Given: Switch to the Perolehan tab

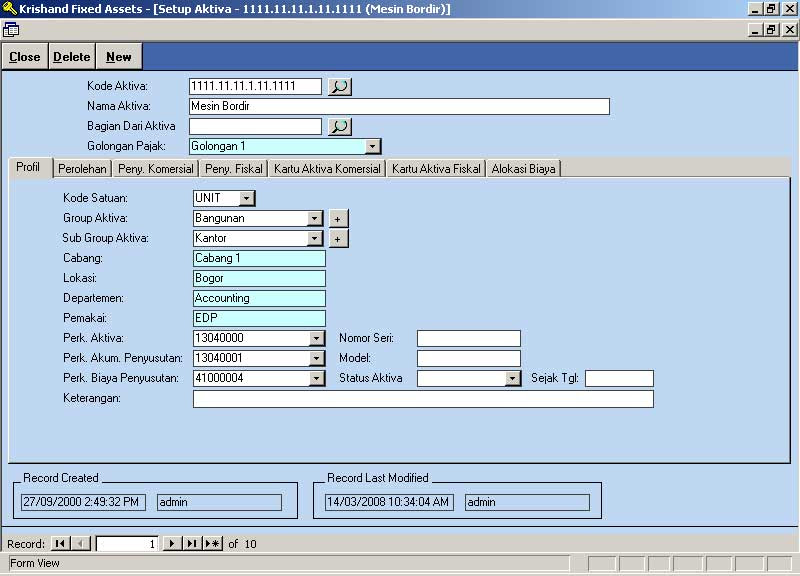Looking at the screenshot, I should pyautogui.click(x=82, y=169).
